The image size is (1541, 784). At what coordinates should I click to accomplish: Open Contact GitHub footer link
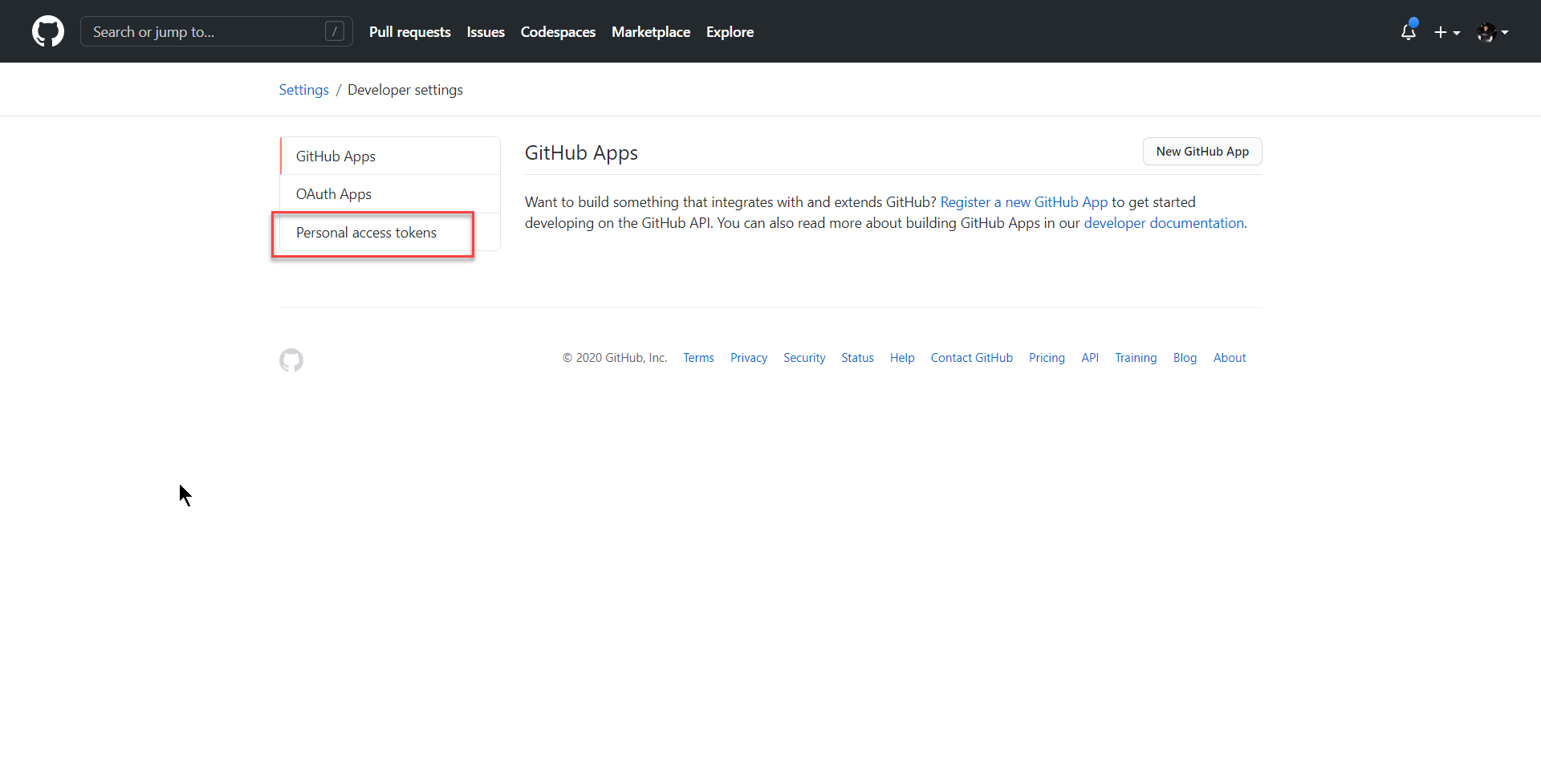(971, 358)
